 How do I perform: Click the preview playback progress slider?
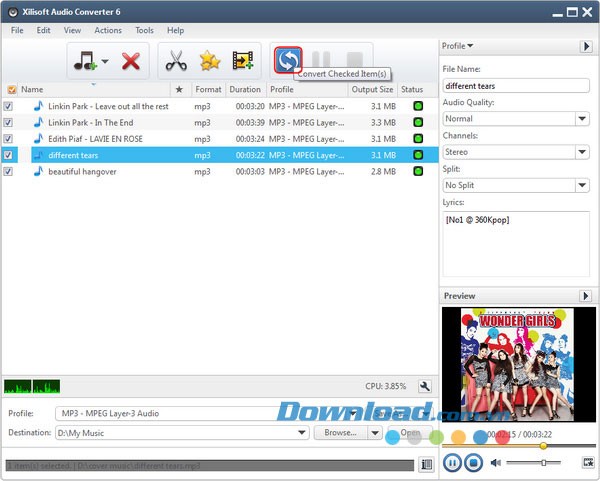(518, 446)
